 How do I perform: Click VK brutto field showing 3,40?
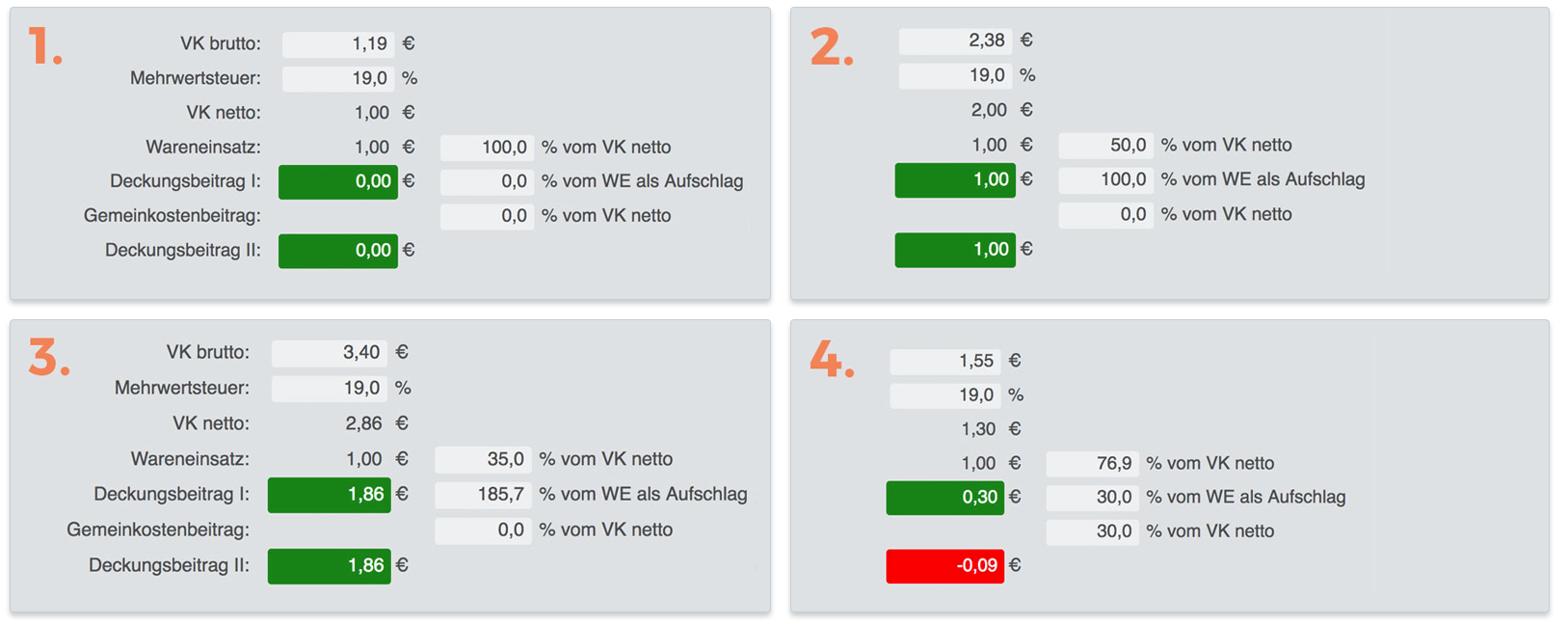point(329,353)
